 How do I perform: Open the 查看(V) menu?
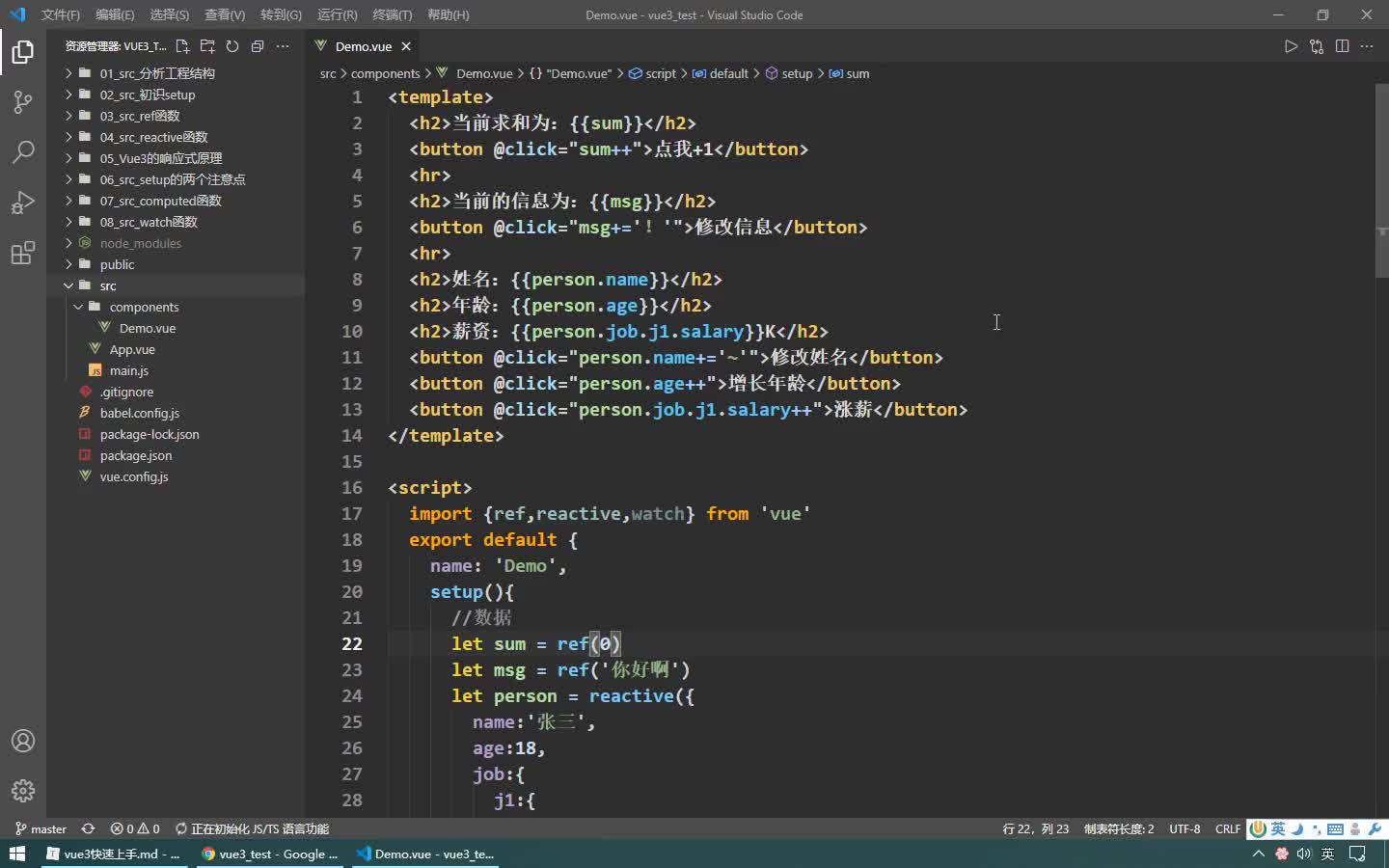(x=225, y=14)
